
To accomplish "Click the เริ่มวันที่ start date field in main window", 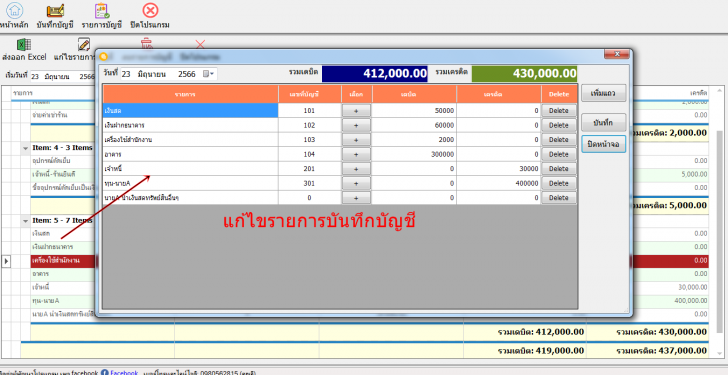I will 63,76.
